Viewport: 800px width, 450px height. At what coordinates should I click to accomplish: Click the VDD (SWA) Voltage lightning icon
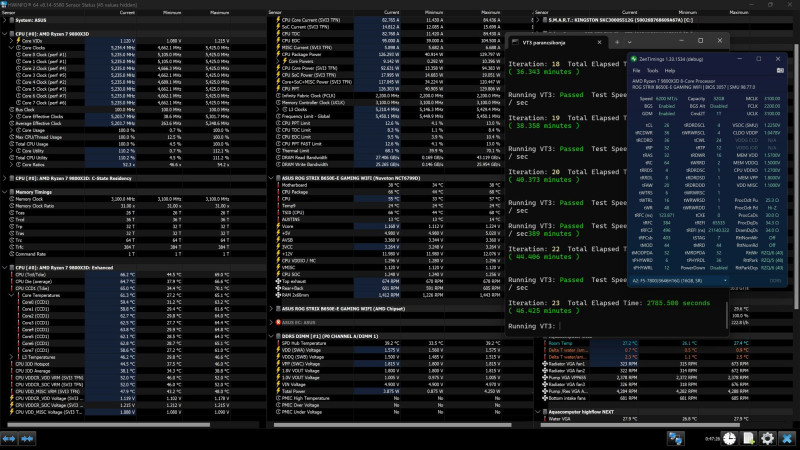click(278, 350)
